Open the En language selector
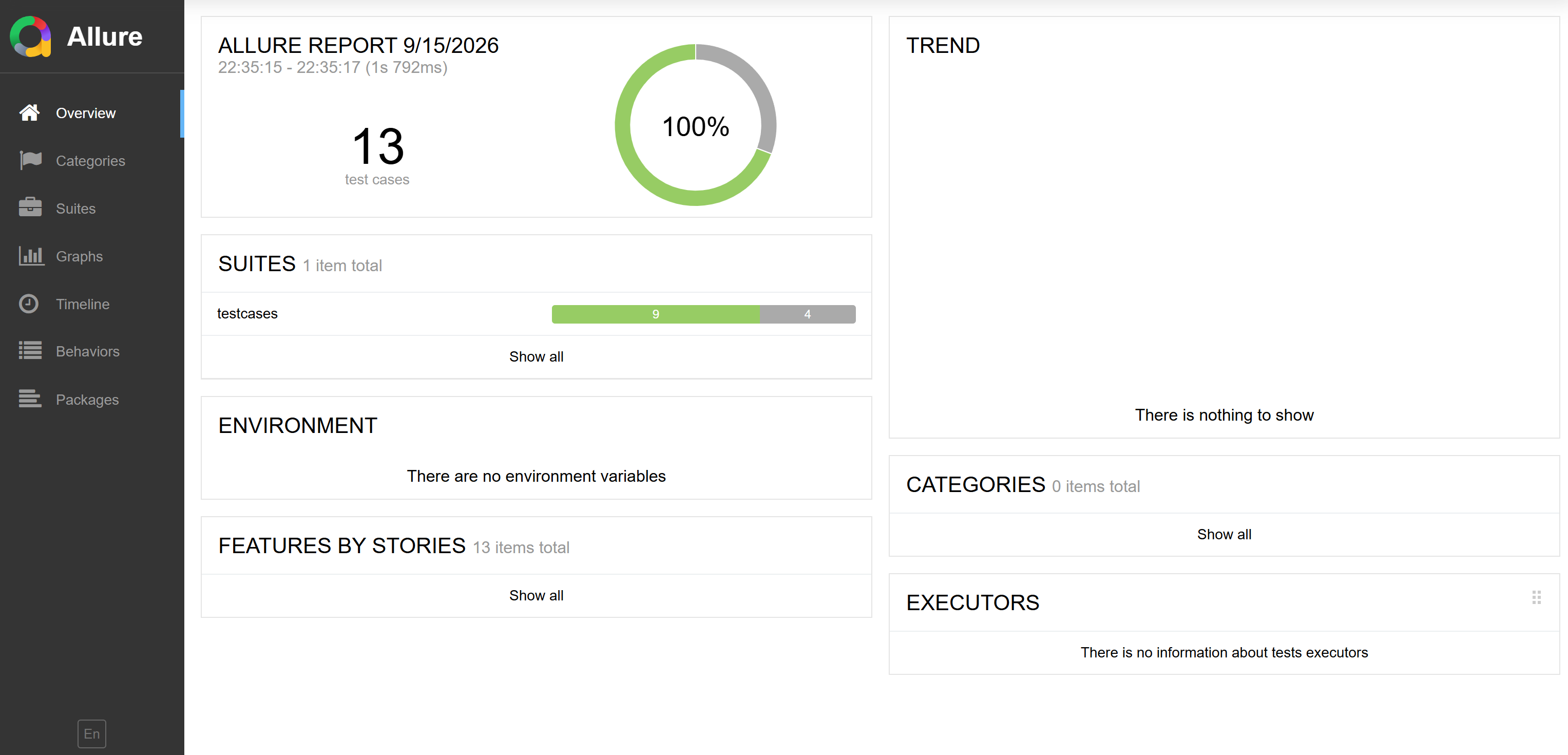The height and width of the screenshot is (755, 1568). [x=92, y=734]
